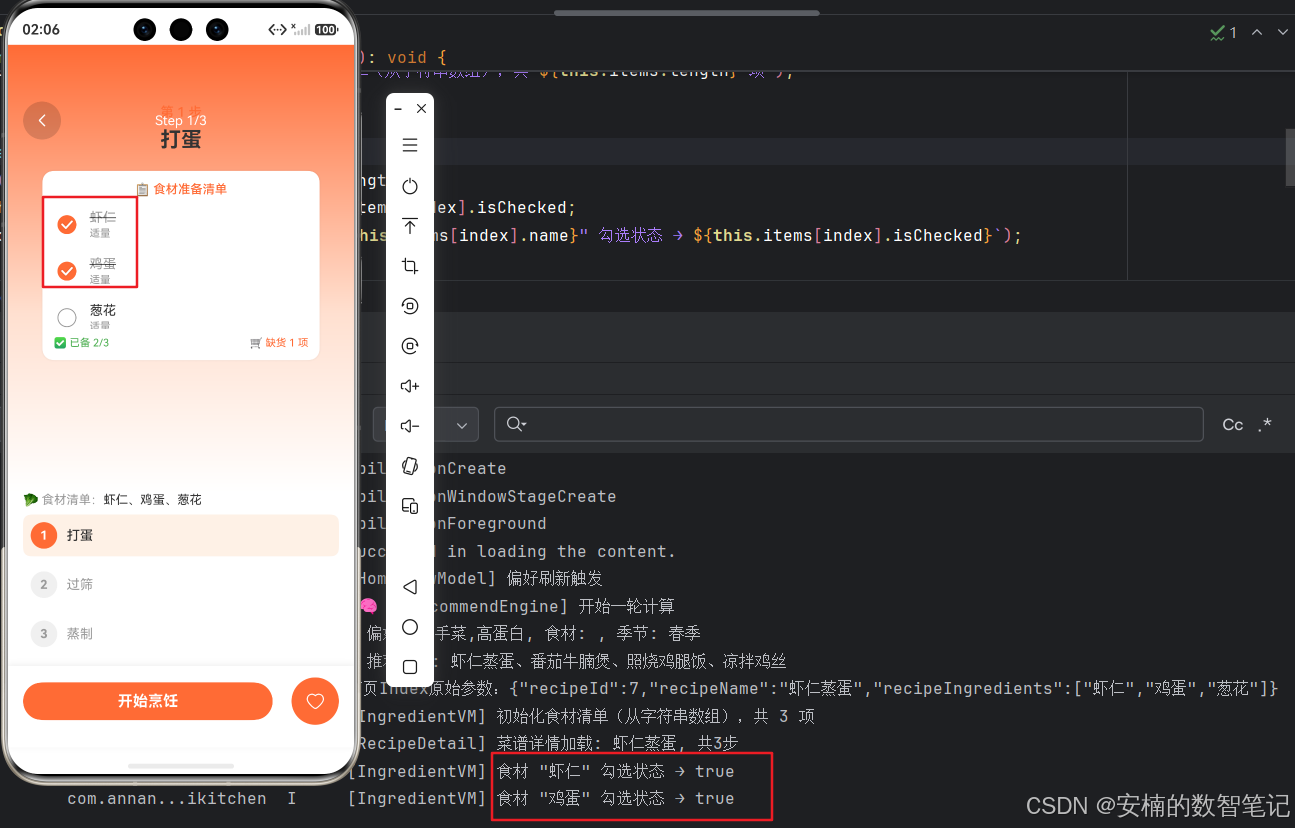Open the log search magnifier history dropdown

(516, 424)
